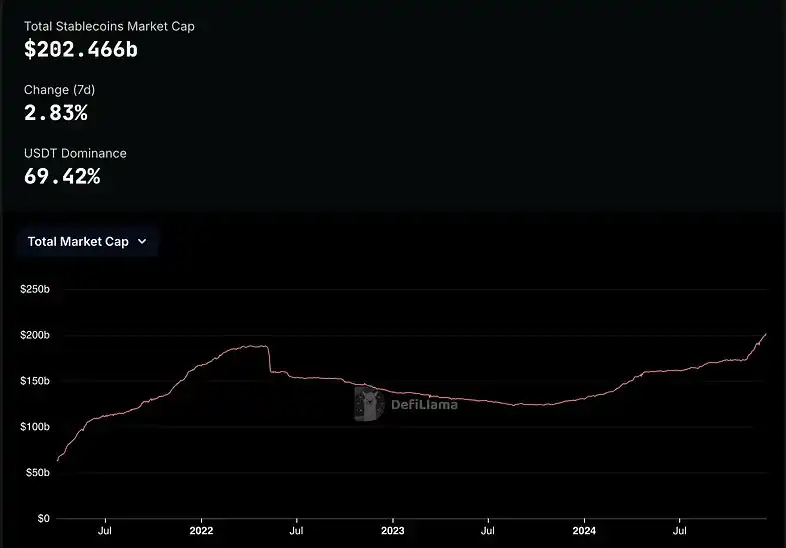
Task: Click the $50b y-axis label
Action: pos(37,473)
